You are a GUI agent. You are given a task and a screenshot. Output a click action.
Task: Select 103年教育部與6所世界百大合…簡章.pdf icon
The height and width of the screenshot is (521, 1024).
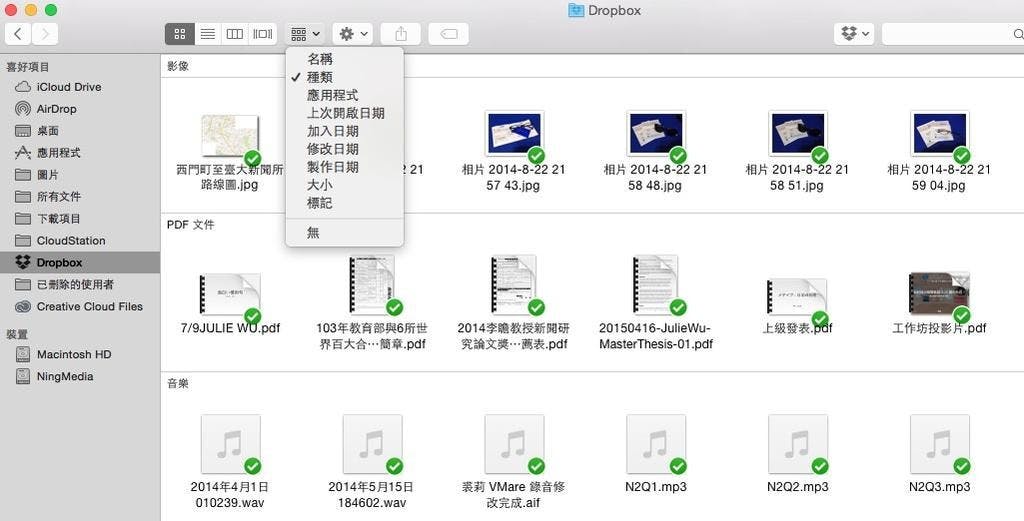(372, 285)
